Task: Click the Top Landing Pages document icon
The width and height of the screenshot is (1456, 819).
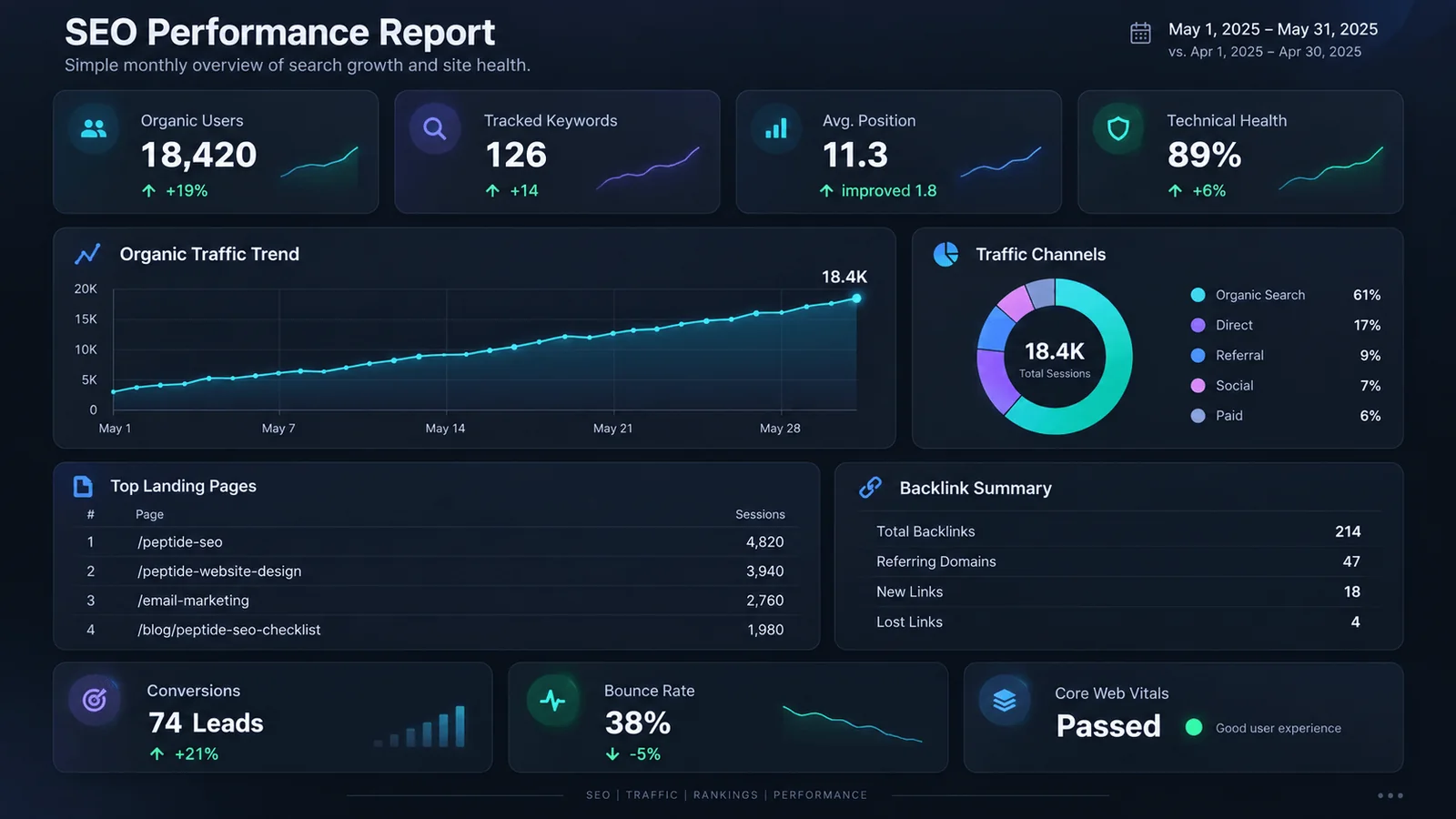Action: (83, 486)
